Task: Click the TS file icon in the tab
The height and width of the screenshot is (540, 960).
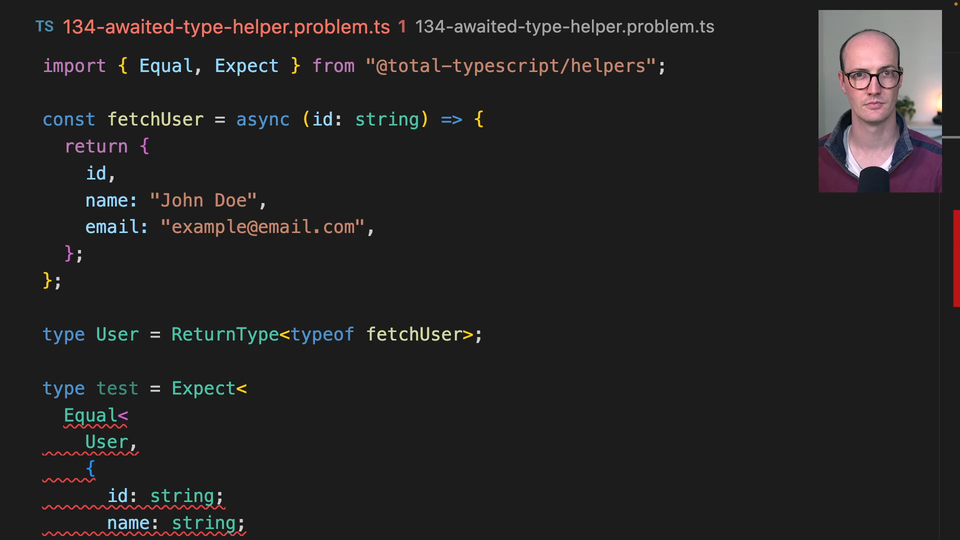Action: (44, 27)
